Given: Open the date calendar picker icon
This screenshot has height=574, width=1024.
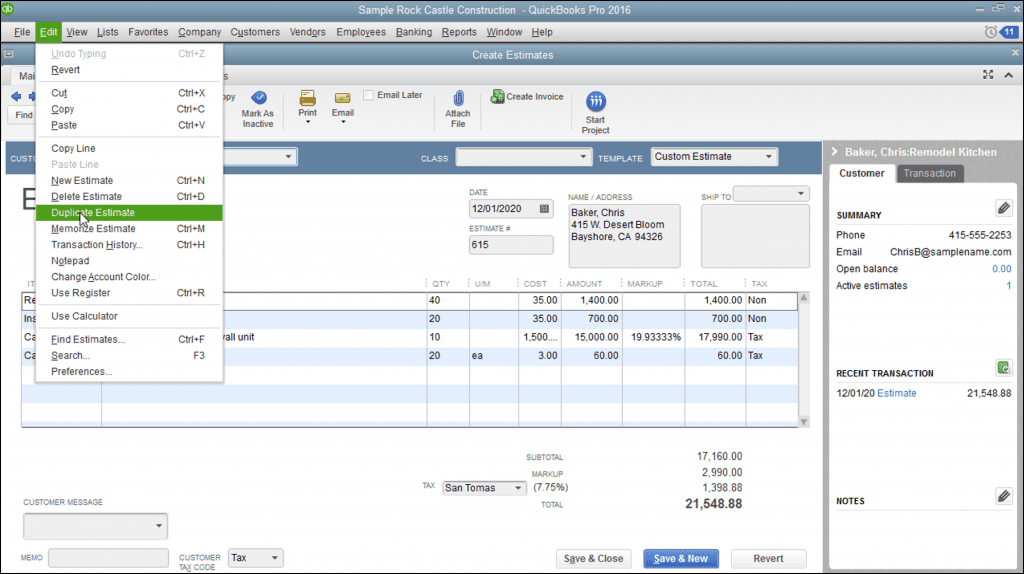Looking at the screenshot, I should click(544, 208).
